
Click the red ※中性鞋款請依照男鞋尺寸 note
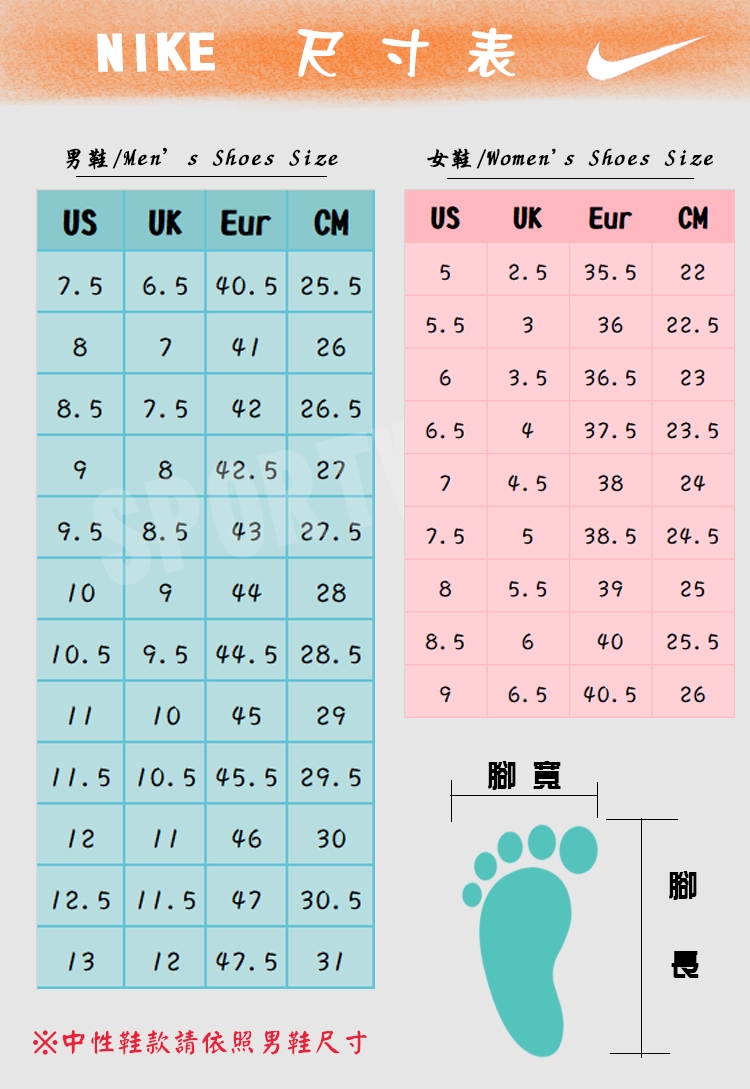click(x=200, y=1044)
